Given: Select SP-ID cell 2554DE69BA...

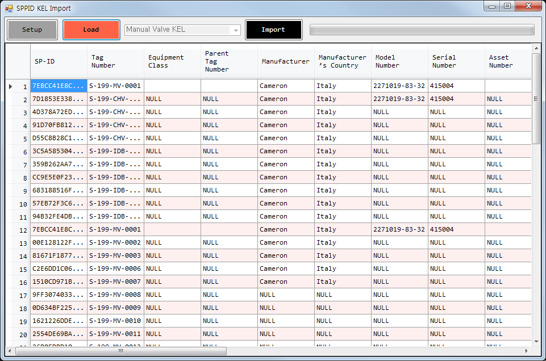Looking at the screenshot, I should point(59,334).
